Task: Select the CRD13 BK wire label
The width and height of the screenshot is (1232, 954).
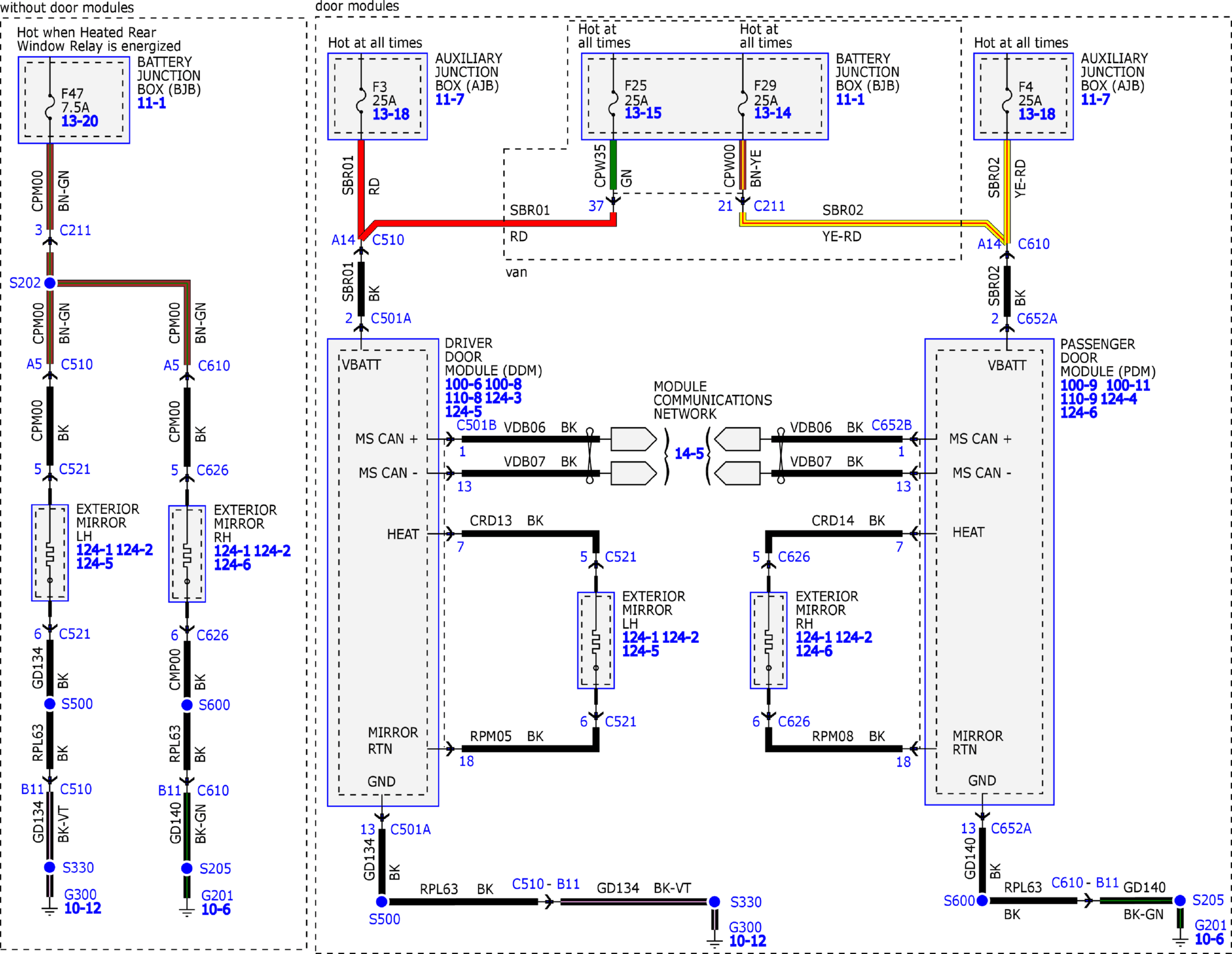Action: 506,520
